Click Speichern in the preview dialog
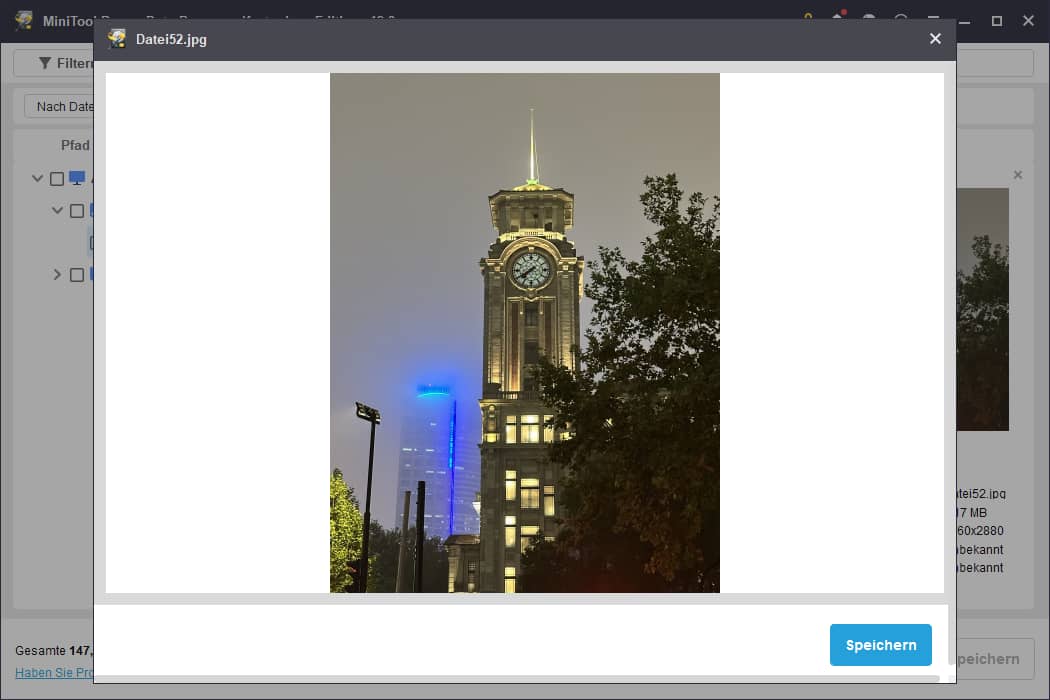Screen dimensions: 1050x700 [x=881, y=645]
